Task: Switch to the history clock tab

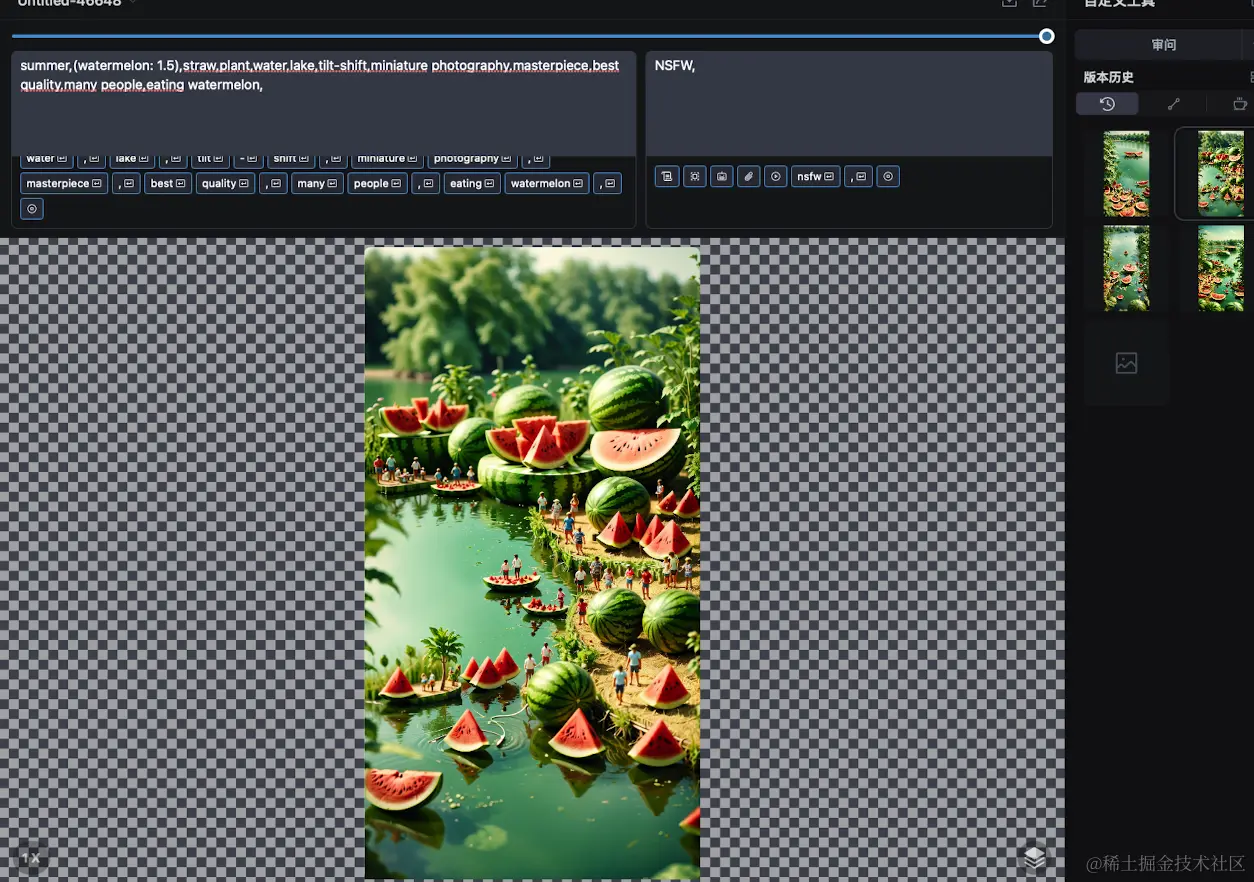Action: pyautogui.click(x=1107, y=104)
